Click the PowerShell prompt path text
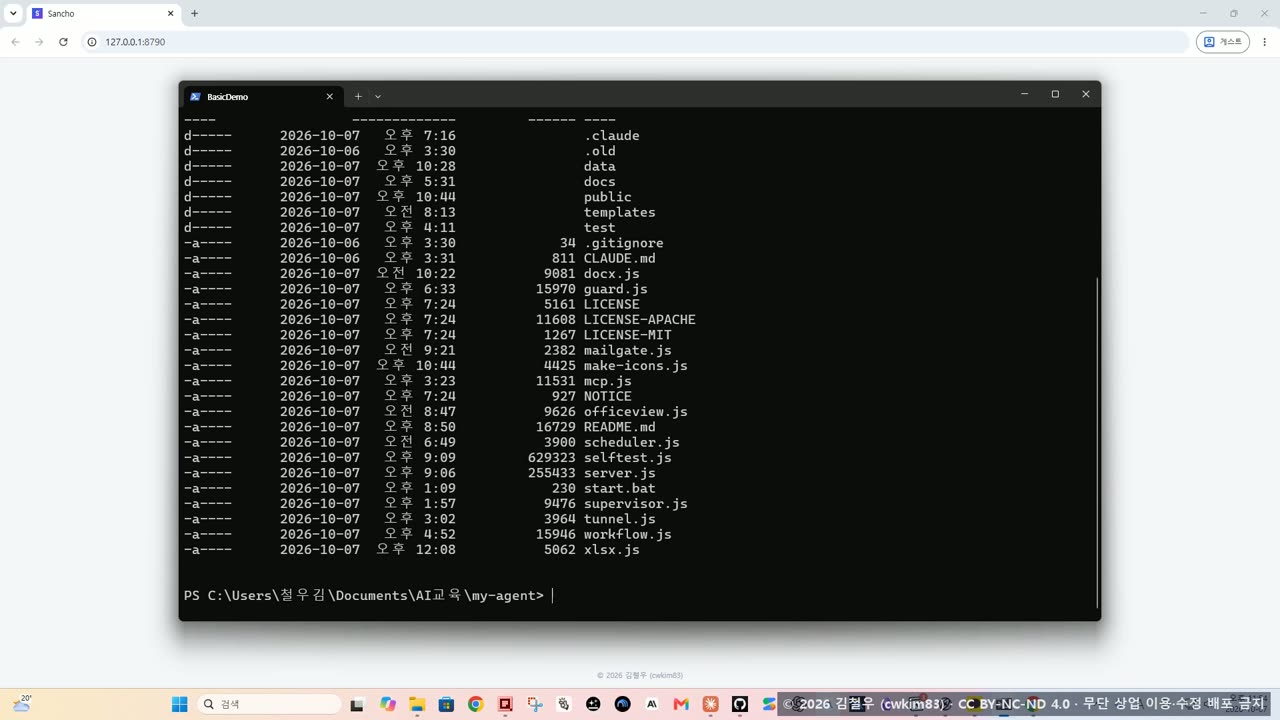 click(x=364, y=596)
